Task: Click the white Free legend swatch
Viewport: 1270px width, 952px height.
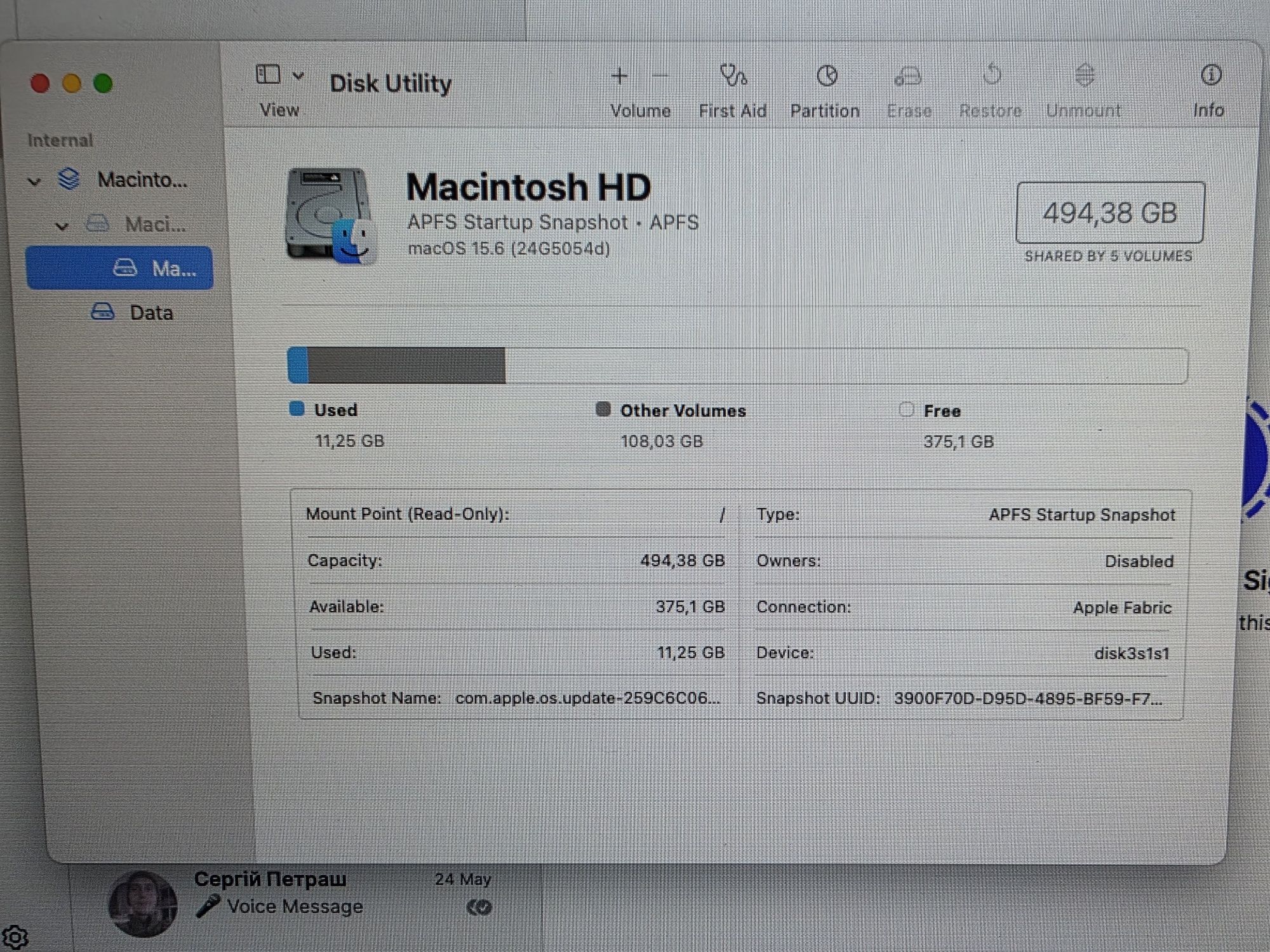Action: (907, 409)
